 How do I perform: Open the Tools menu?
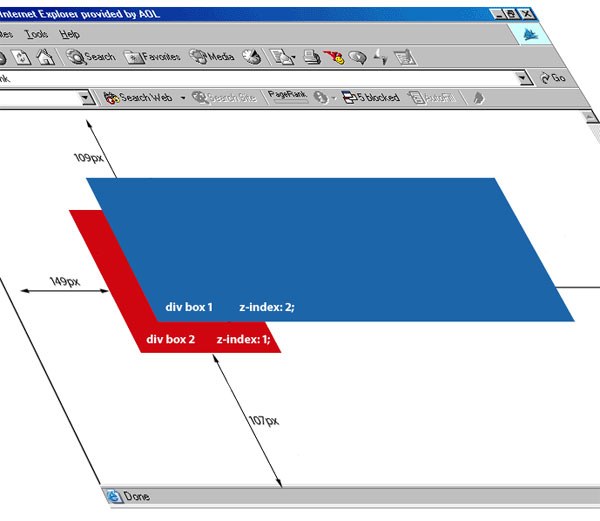(x=36, y=34)
